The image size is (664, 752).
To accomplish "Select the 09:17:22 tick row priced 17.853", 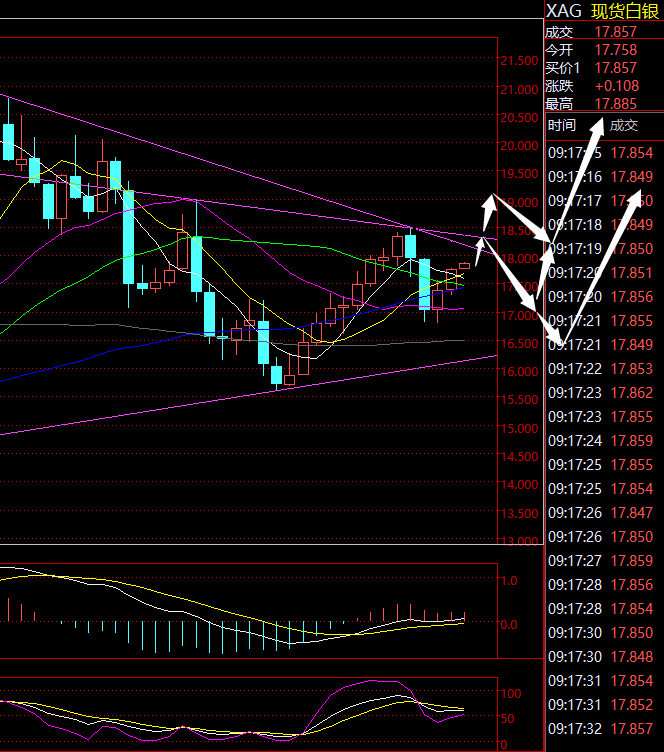I will point(601,368).
